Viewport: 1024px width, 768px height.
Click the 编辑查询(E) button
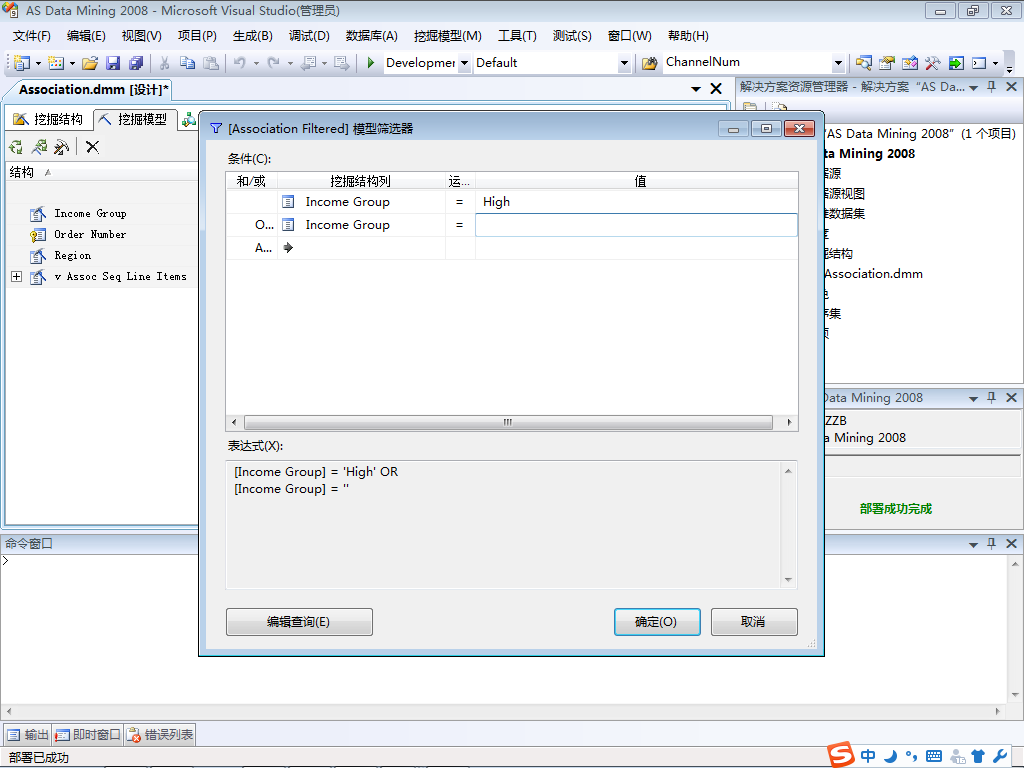299,622
